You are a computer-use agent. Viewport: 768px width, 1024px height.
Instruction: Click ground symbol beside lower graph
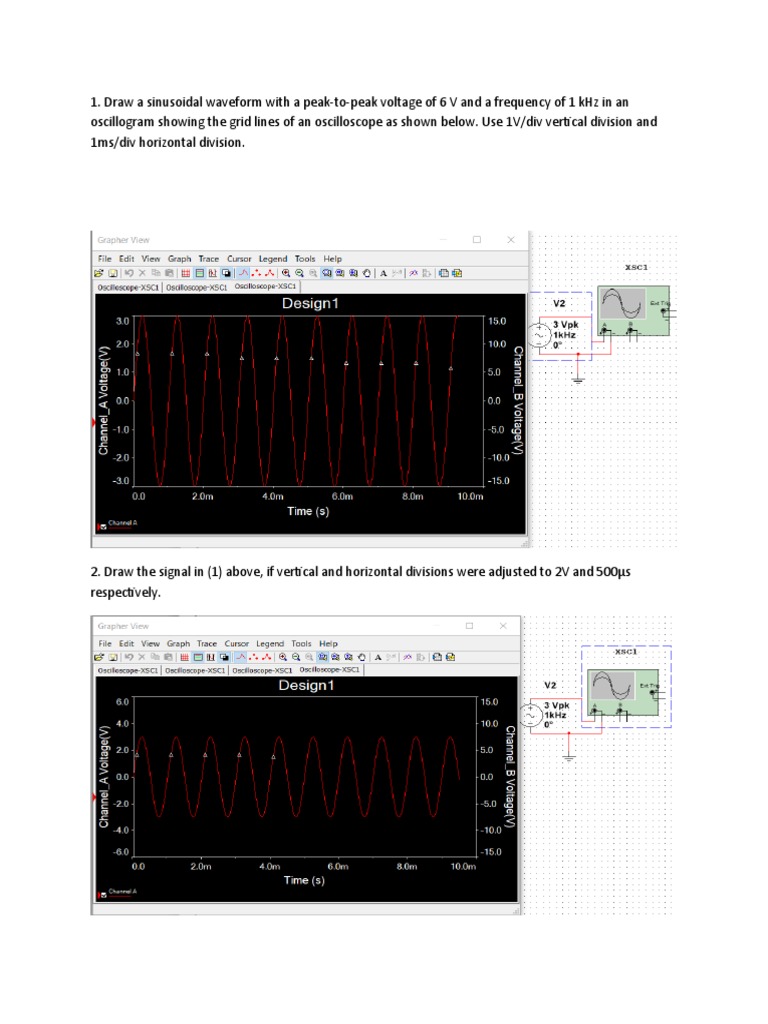[x=569, y=757]
